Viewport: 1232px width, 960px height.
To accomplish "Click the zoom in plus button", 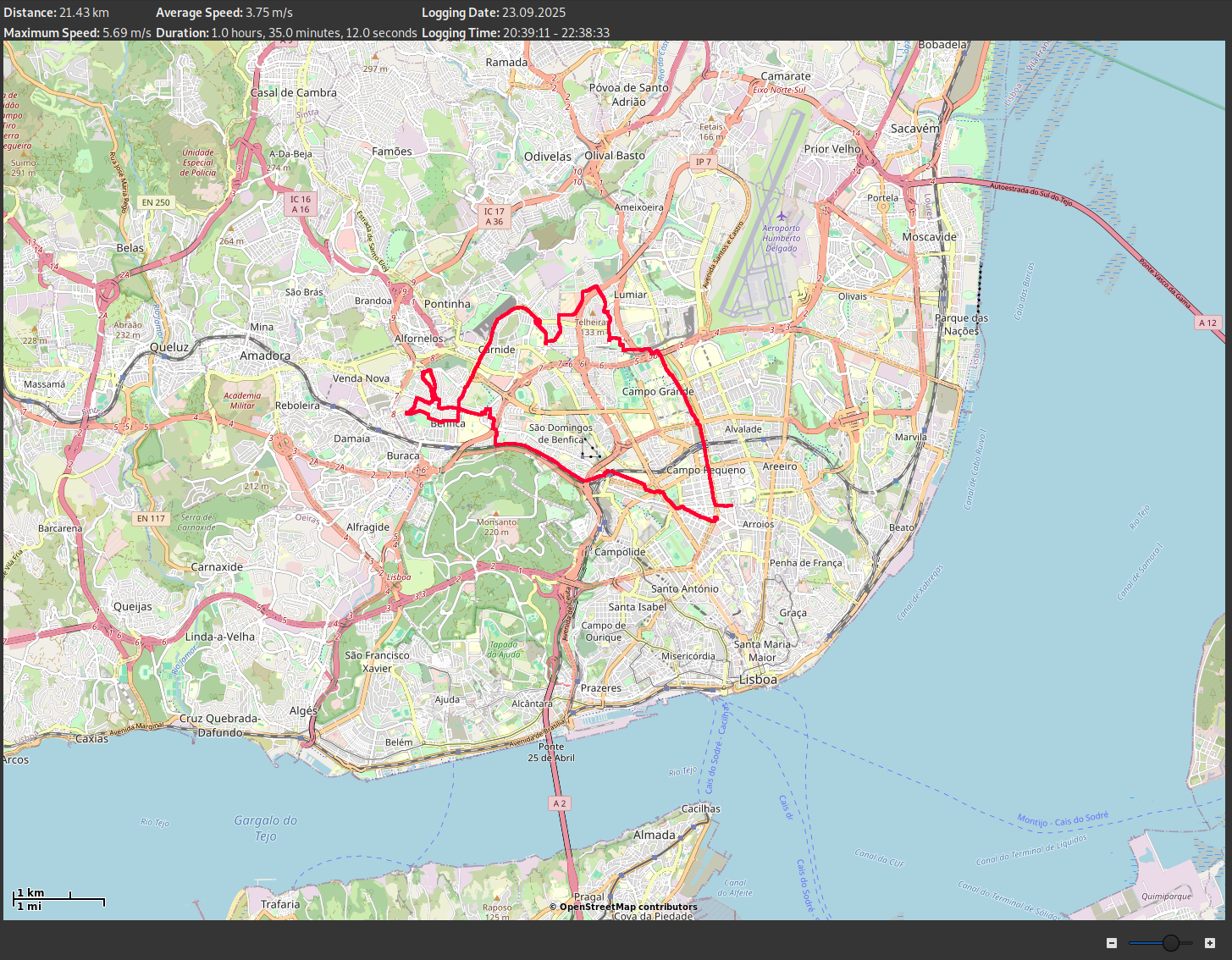I will point(1210,943).
